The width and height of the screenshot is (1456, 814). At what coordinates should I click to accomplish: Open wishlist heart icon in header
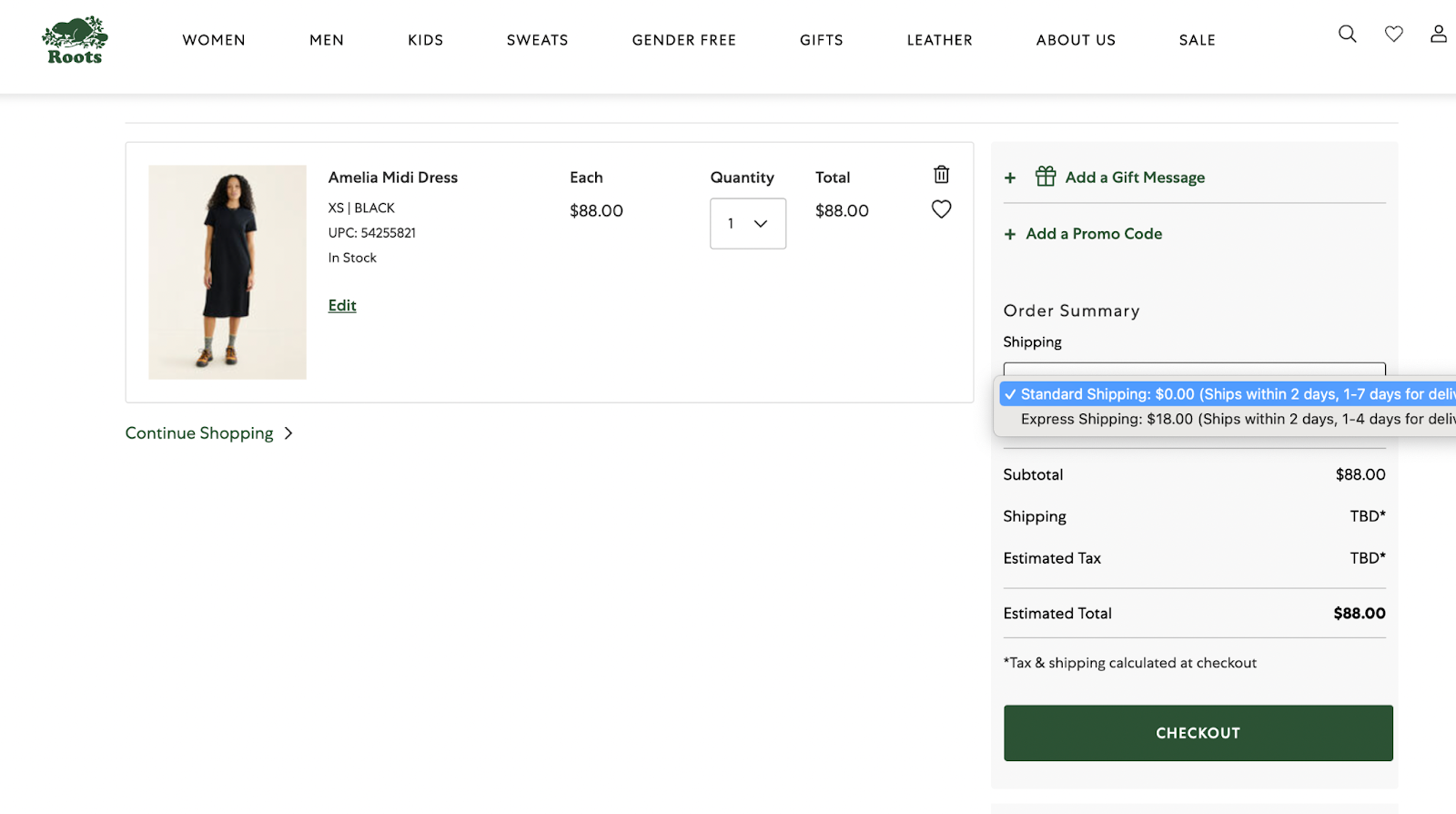1393,35
